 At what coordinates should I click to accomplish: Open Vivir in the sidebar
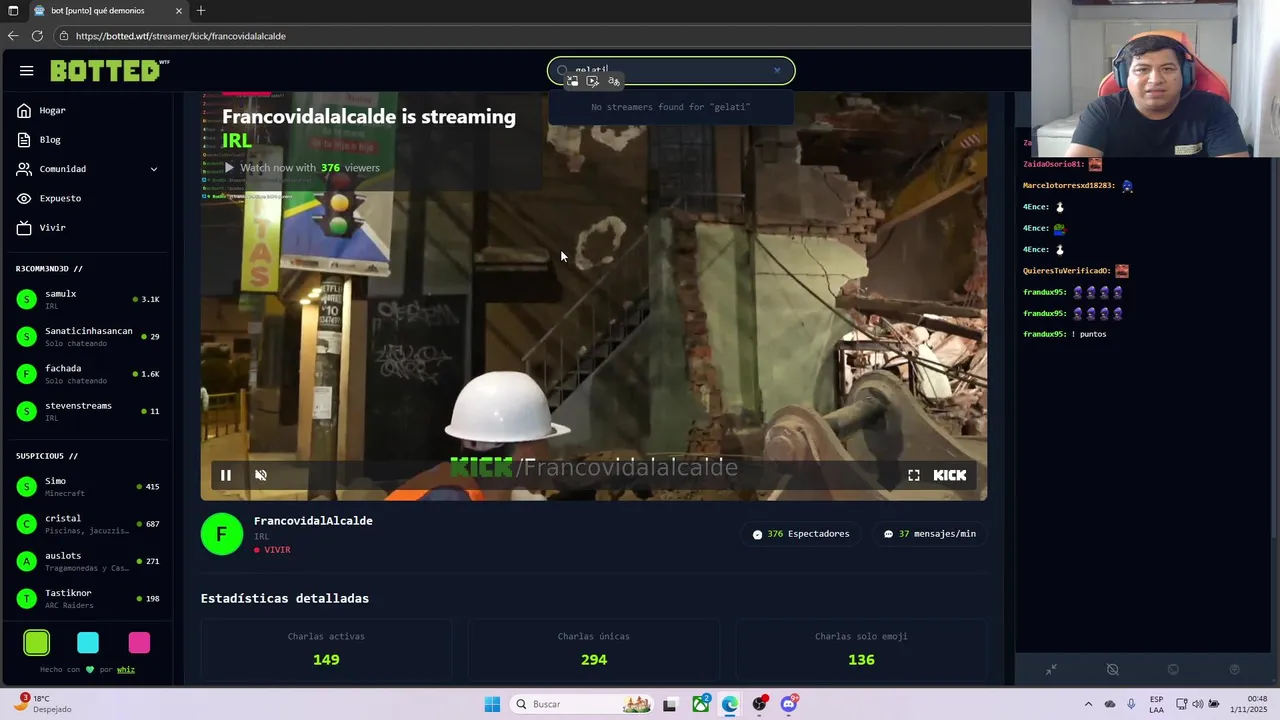coord(88,228)
